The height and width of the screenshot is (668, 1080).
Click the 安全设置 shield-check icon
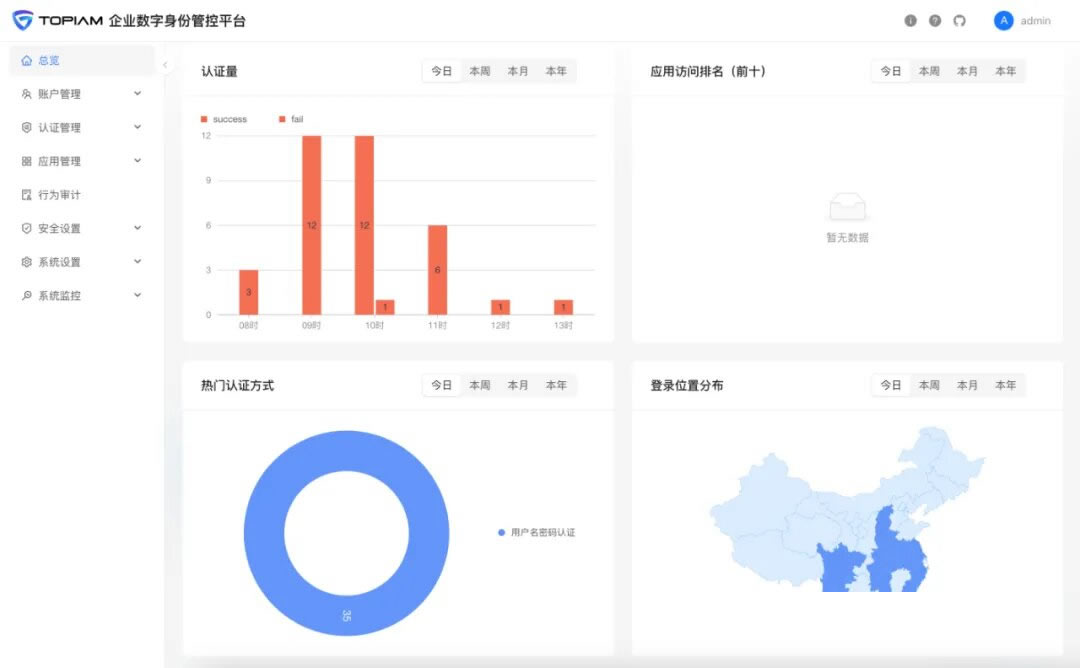click(x=26, y=228)
